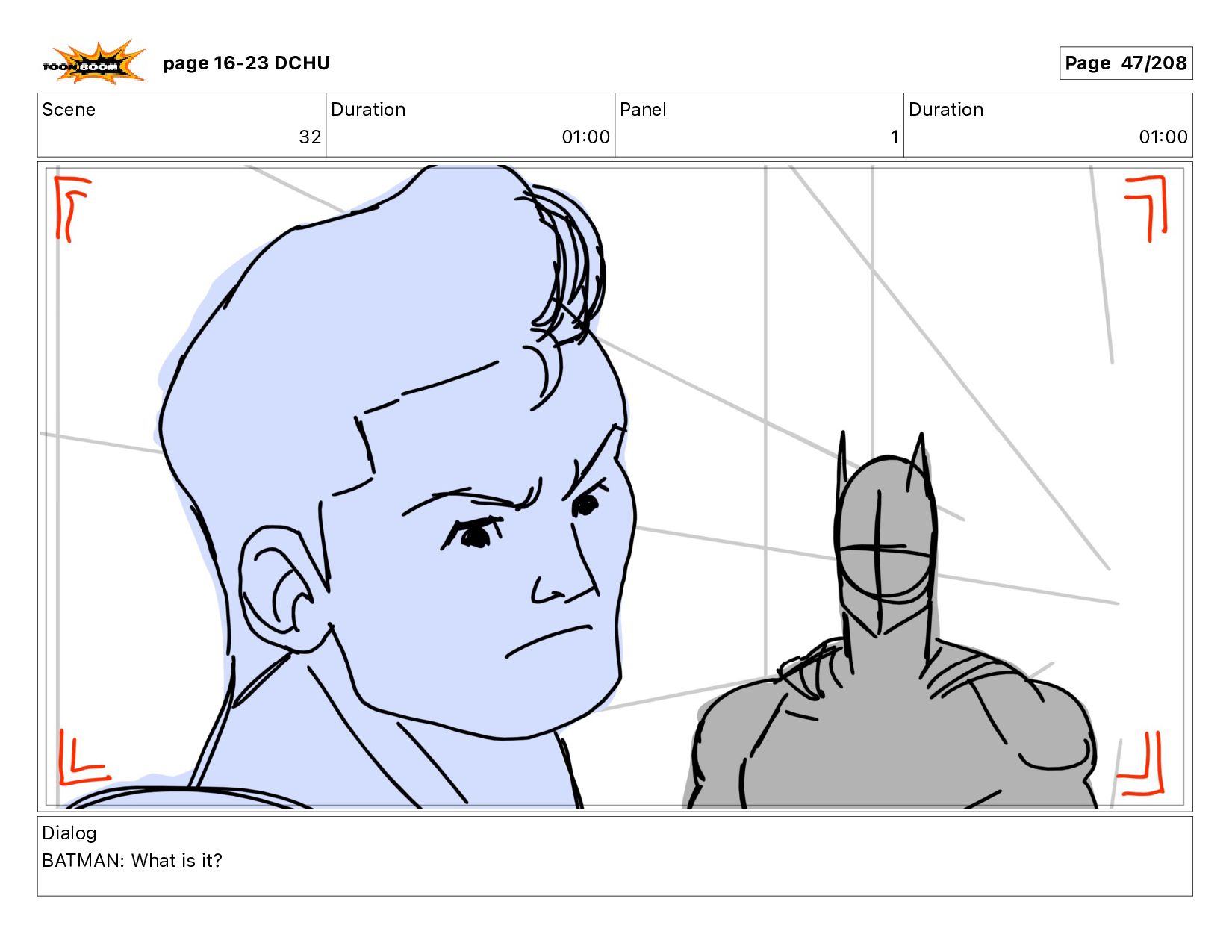This screenshot has height=952, width=1232.
Task: Click the 'Page 47/208' page indicator
Action: 1125,63
